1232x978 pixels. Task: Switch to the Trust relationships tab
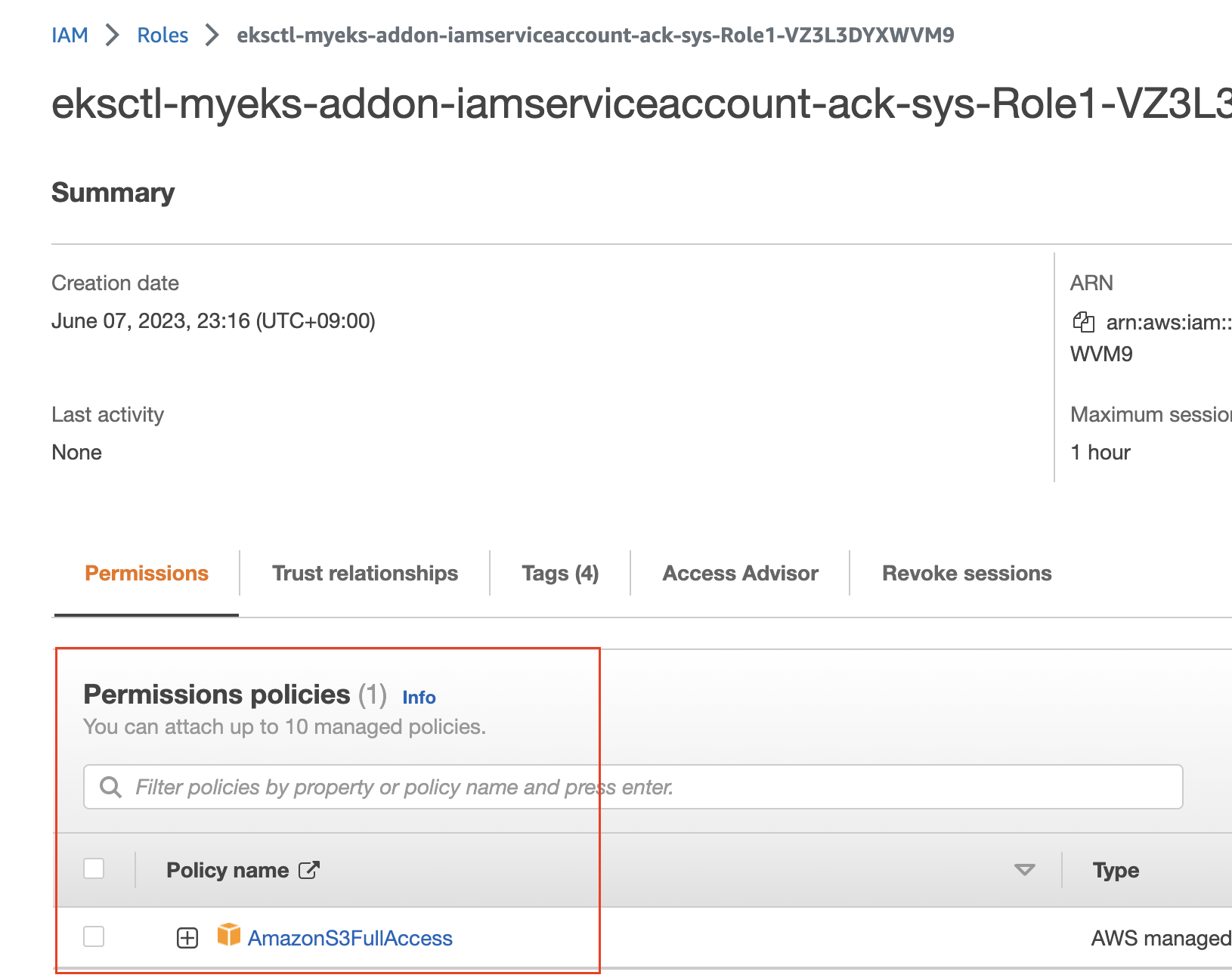(365, 573)
